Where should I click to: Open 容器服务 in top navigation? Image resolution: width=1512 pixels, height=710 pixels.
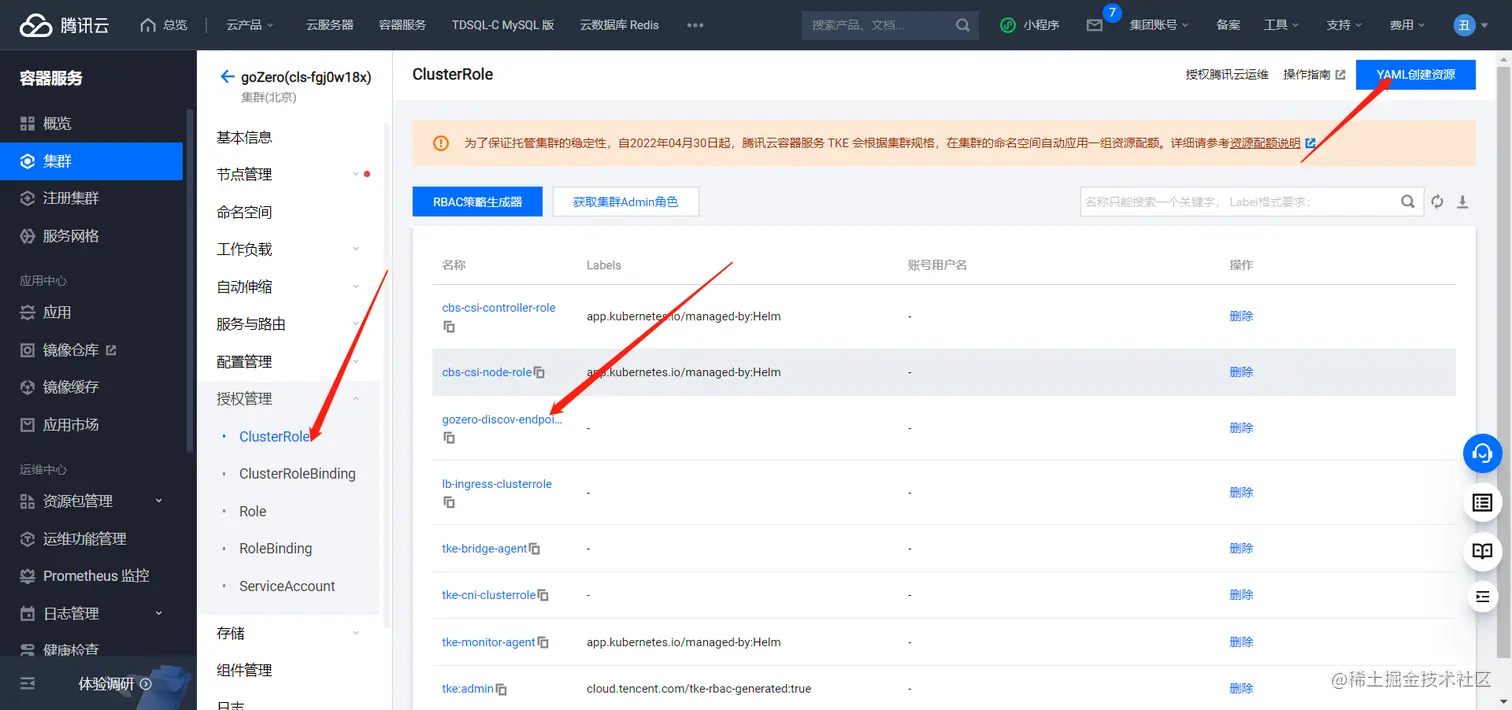(x=403, y=25)
